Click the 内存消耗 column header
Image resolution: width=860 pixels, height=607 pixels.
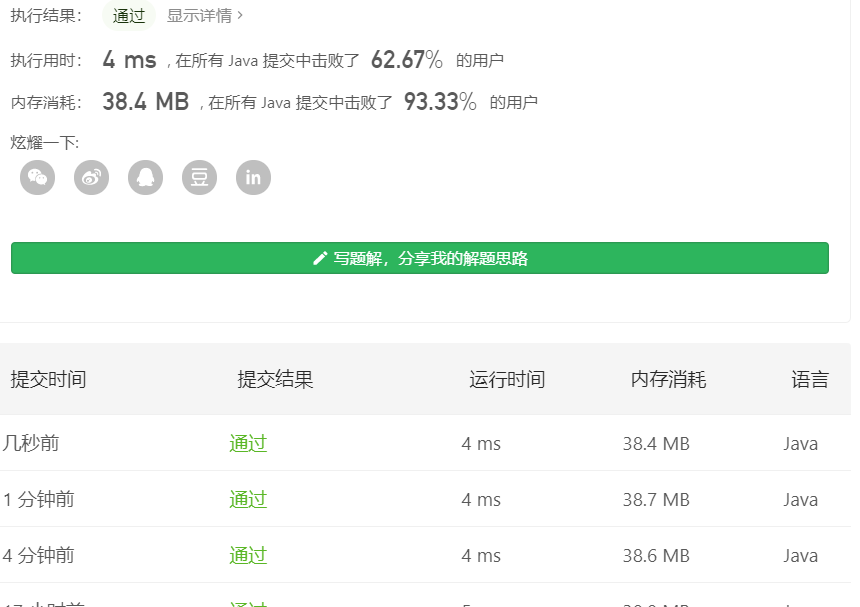click(x=668, y=379)
